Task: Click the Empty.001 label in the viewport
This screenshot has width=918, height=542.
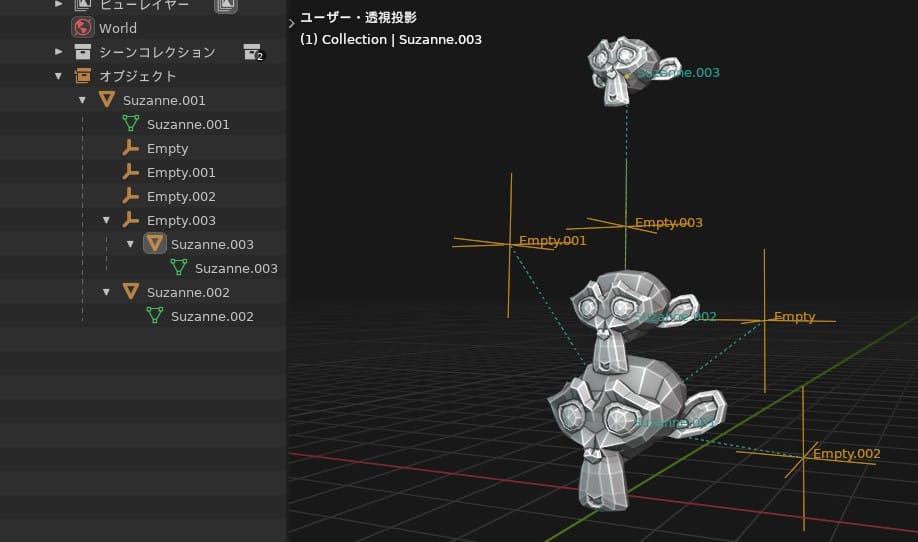Action: pos(552,241)
